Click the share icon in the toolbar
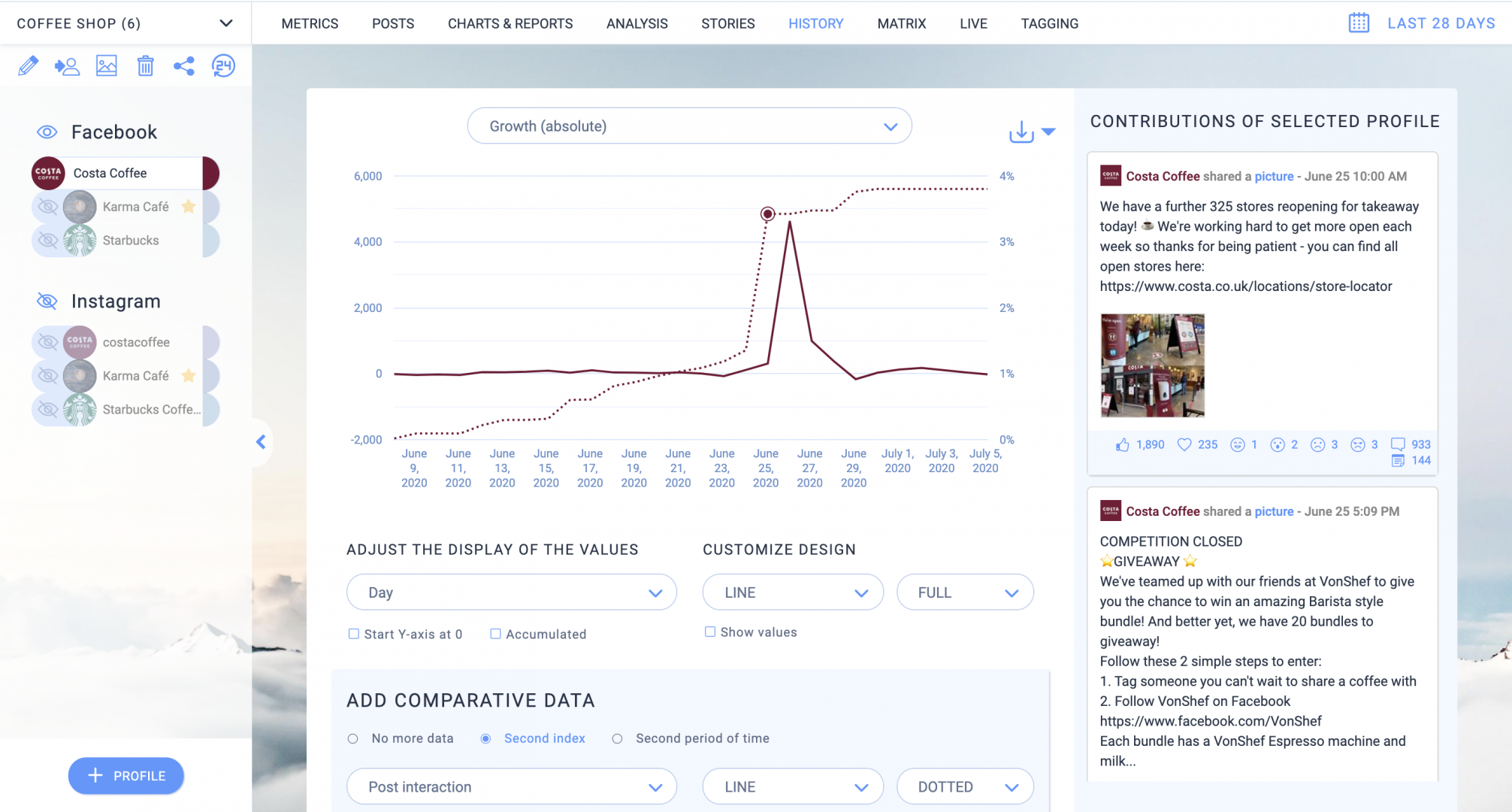 (x=184, y=66)
